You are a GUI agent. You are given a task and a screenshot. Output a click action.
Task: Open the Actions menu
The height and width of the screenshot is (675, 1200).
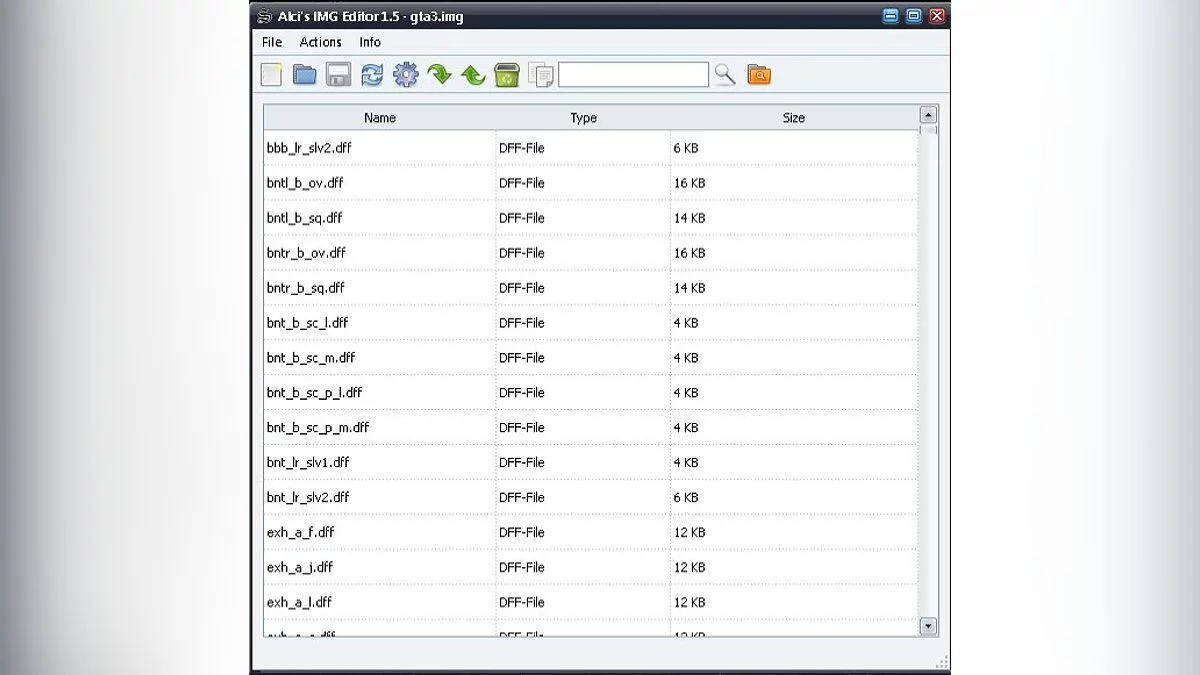[x=320, y=42]
